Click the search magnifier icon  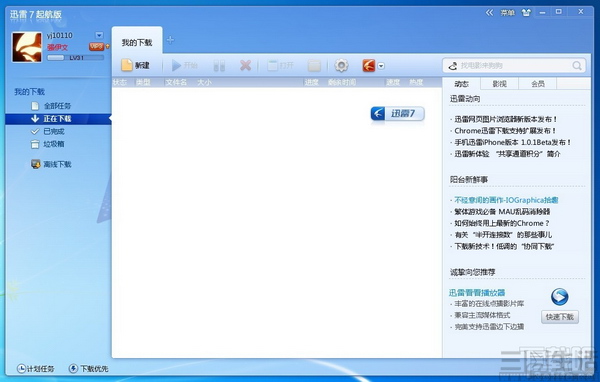pos(577,65)
